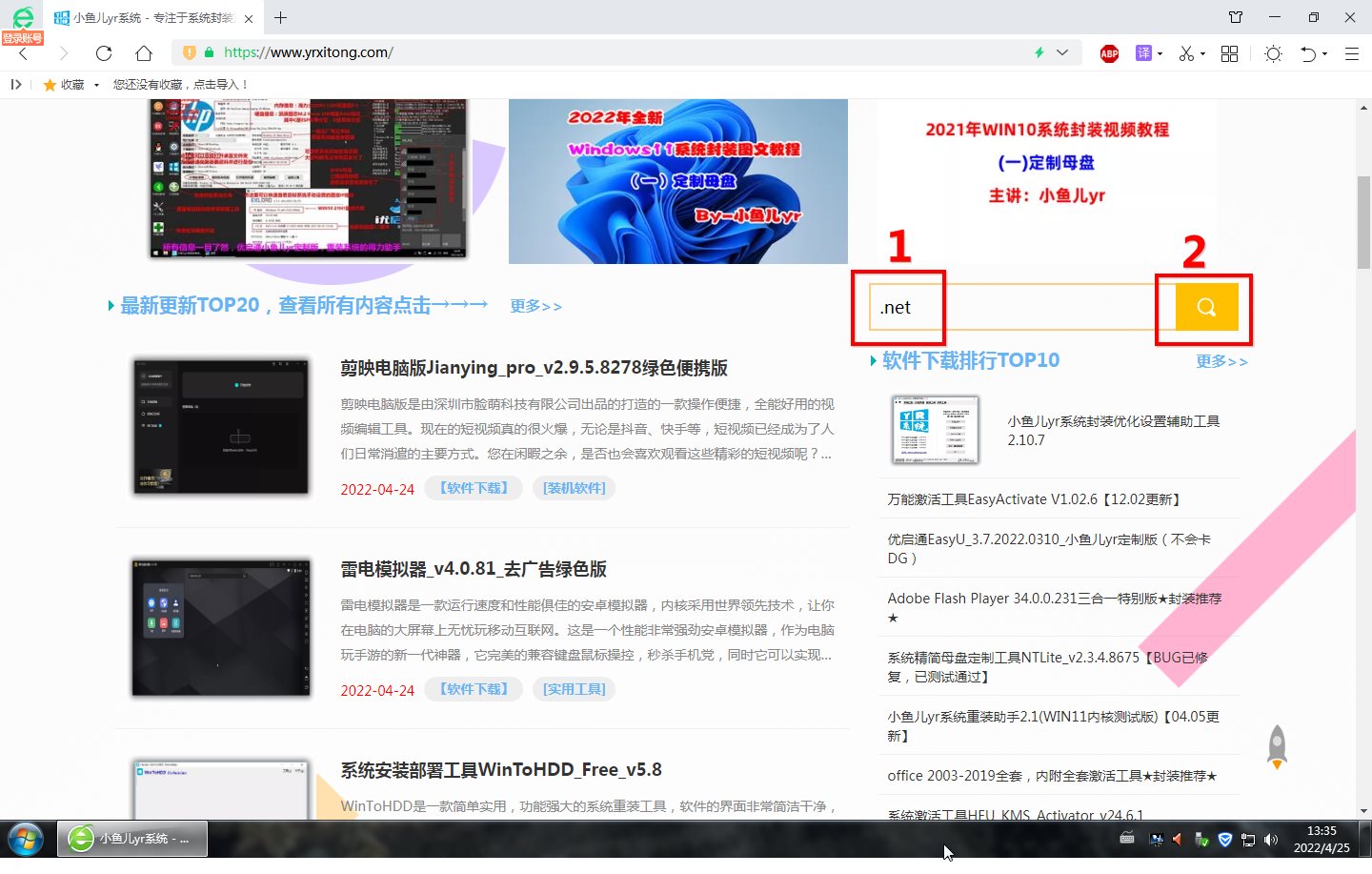Open the 剪映电脑版Jianying_pro article title
1372x874 pixels.
pos(535,367)
